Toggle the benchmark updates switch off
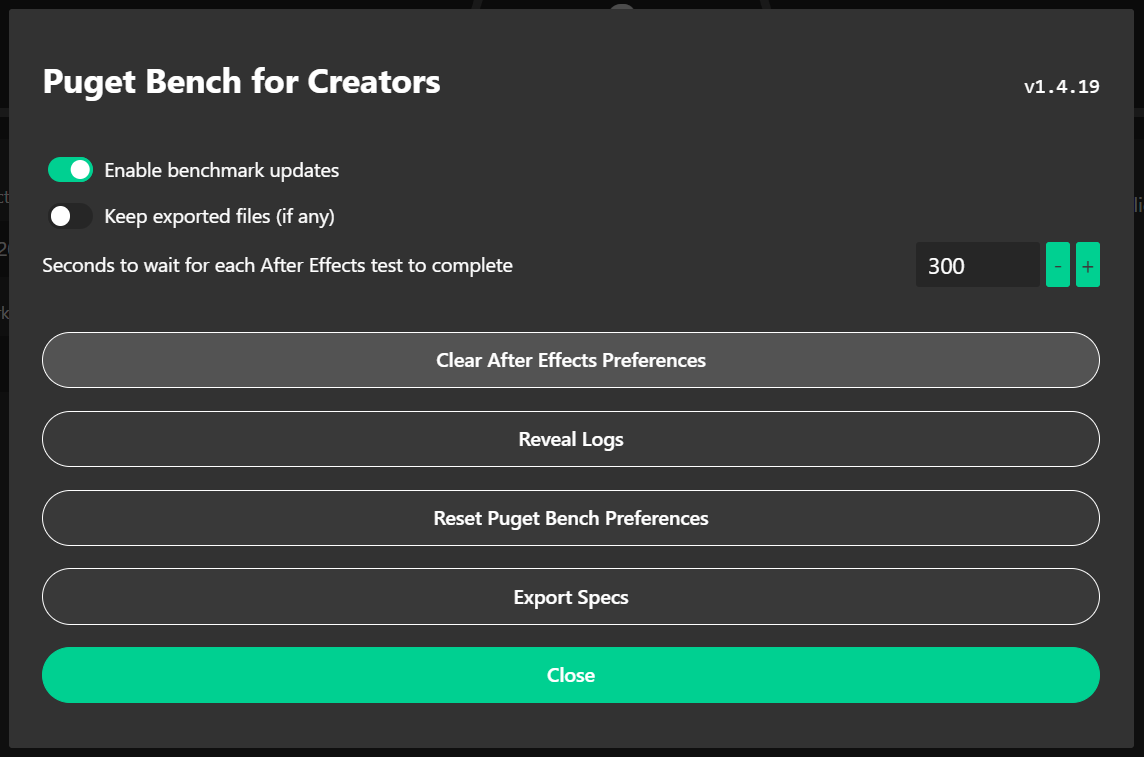This screenshot has height=757, width=1144. 70,169
